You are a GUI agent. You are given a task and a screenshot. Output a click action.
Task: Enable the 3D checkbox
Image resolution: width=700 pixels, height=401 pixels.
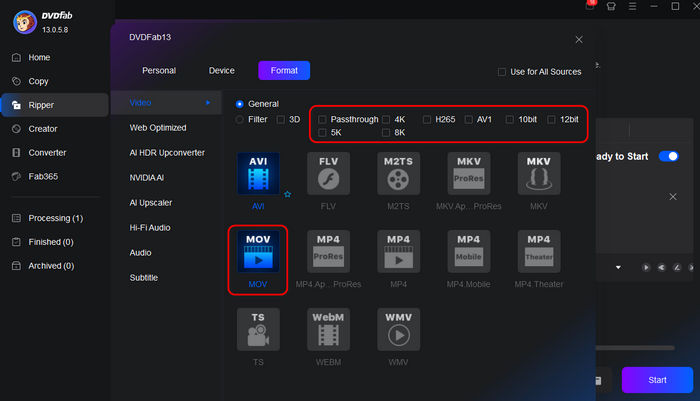click(280, 120)
